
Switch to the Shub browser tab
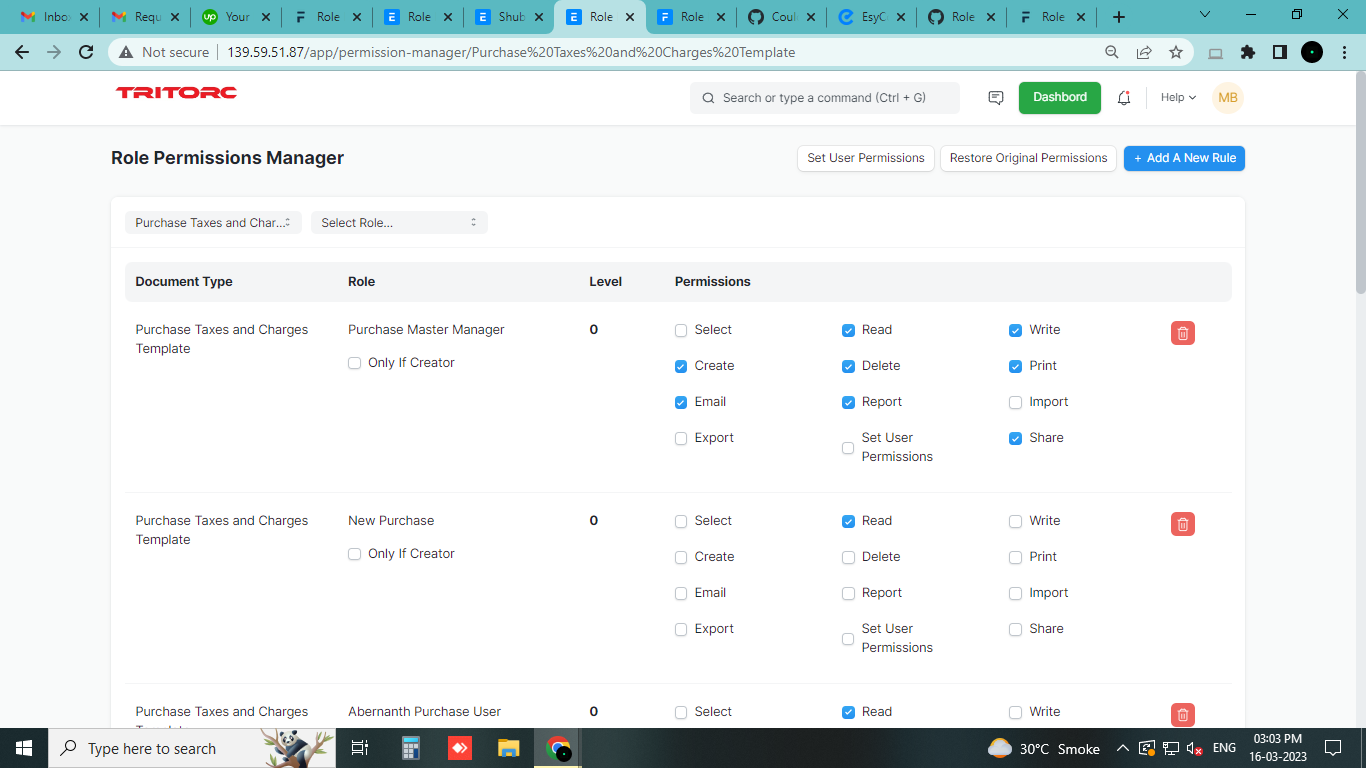pos(510,16)
